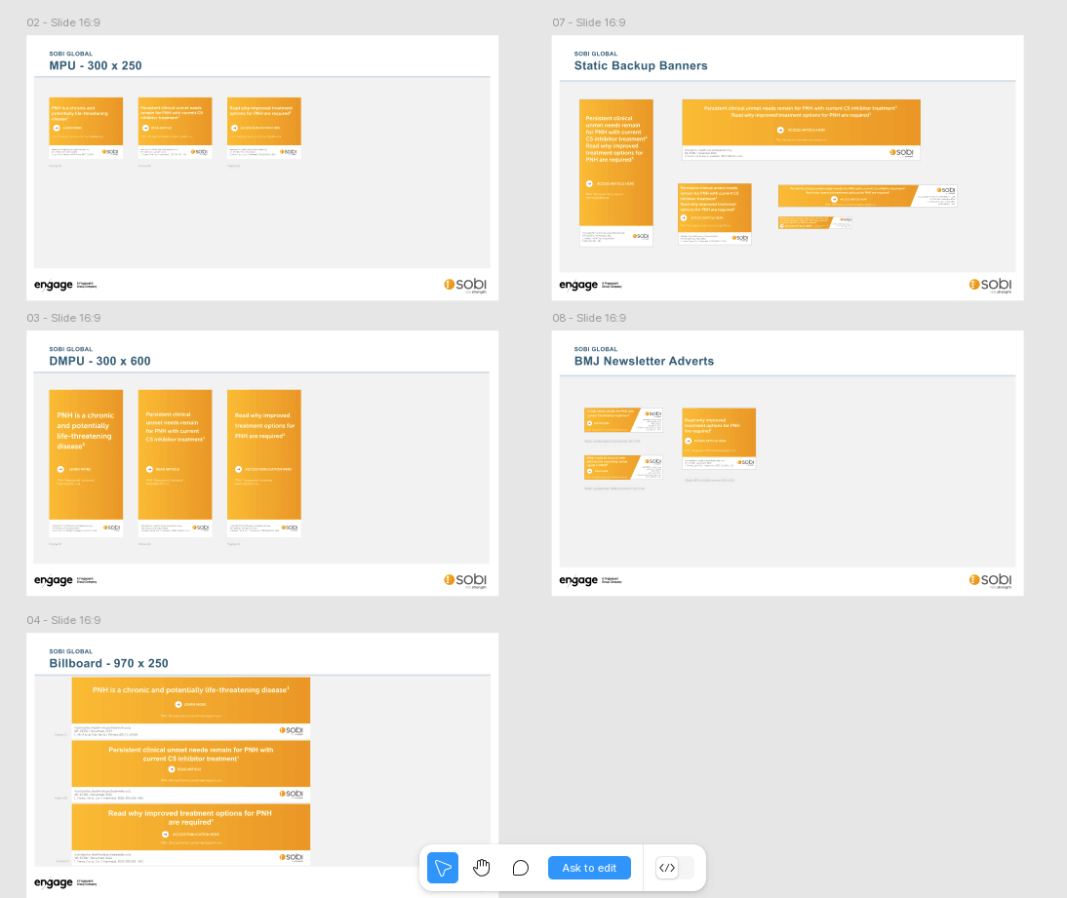This screenshot has width=1067, height=898.
Task: Activate the Comment bubble tool
Action: tap(520, 868)
